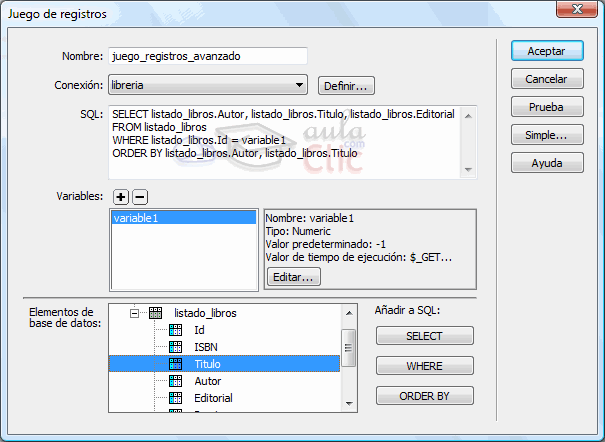Image resolution: width=605 pixels, height=442 pixels.
Task: Run the Prueba test button
Action: pyautogui.click(x=546, y=107)
